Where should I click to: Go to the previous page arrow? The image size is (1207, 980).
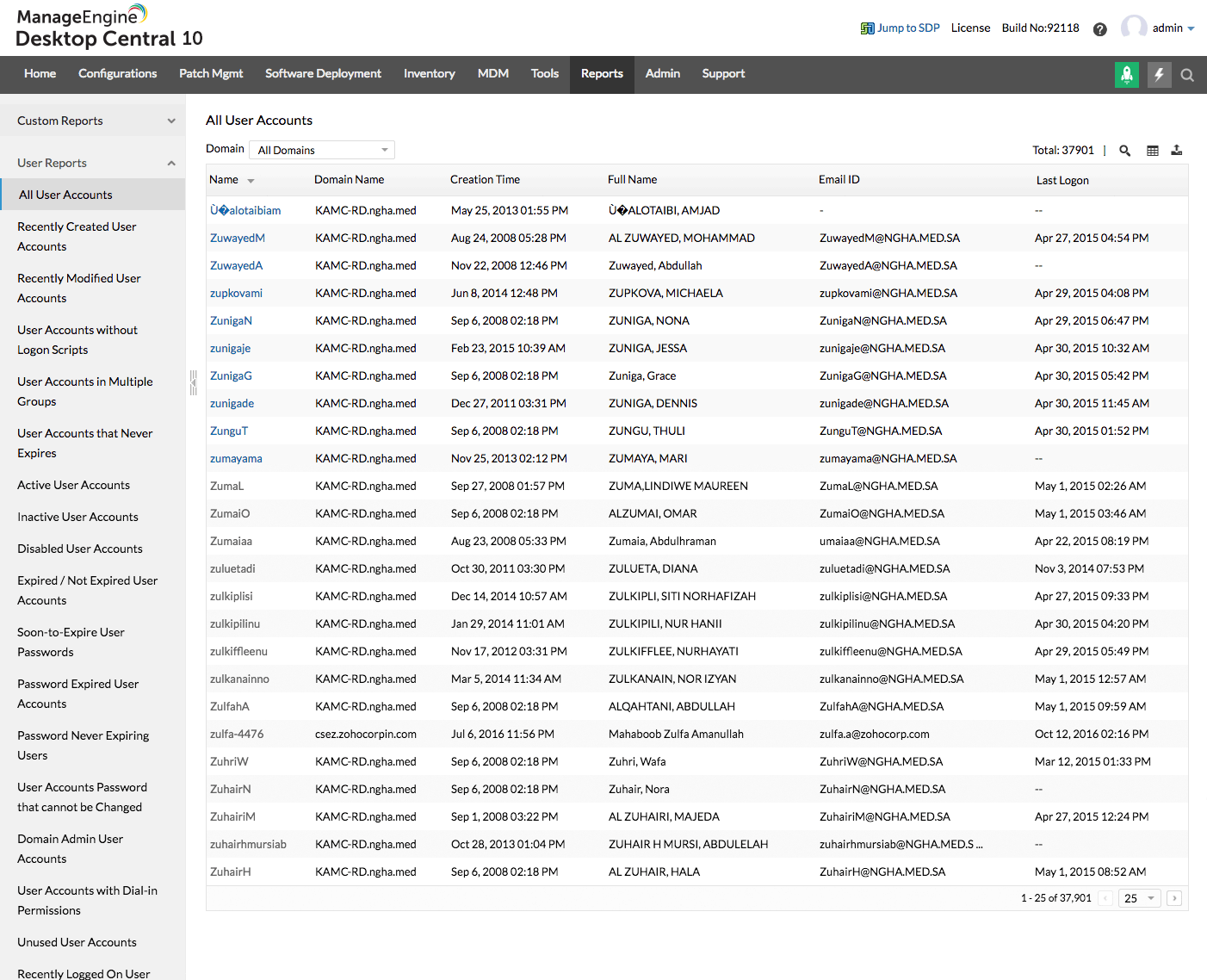tap(1105, 898)
